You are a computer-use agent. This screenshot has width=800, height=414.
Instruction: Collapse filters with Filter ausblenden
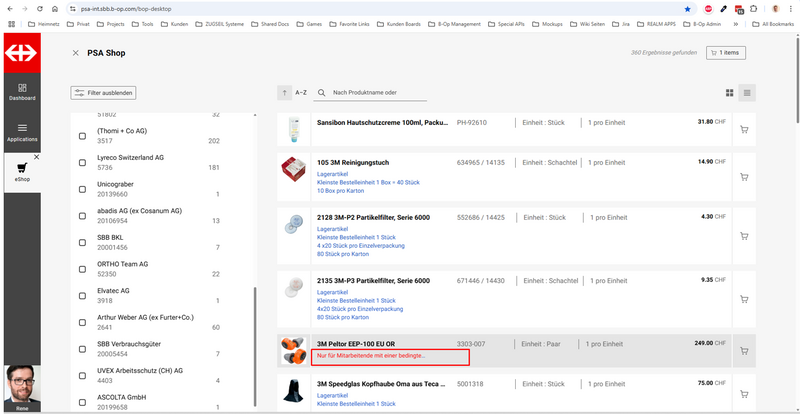(x=103, y=93)
